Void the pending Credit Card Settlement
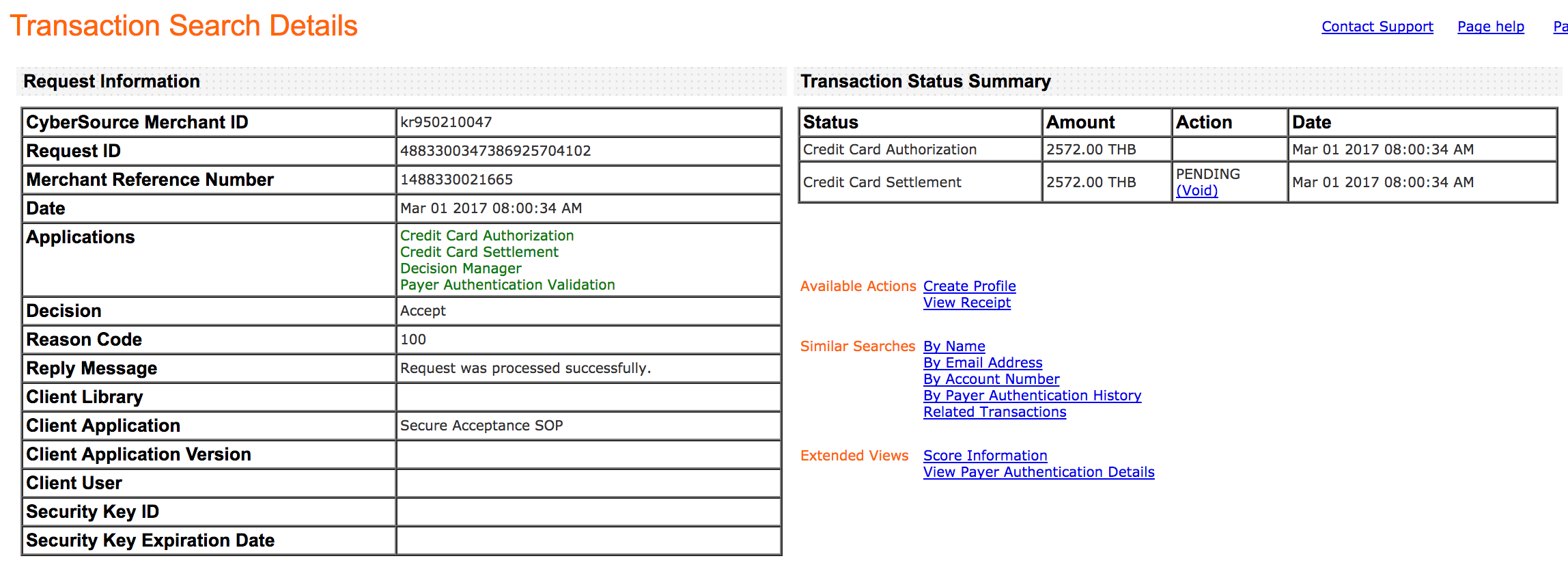Image resolution: width=1568 pixels, height=578 pixels. [x=1196, y=191]
